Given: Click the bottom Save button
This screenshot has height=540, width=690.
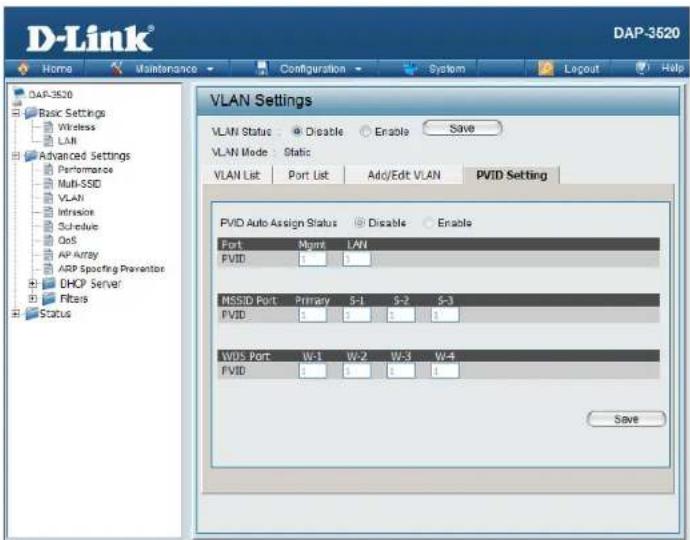Looking at the screenshot, I should 626,419.
